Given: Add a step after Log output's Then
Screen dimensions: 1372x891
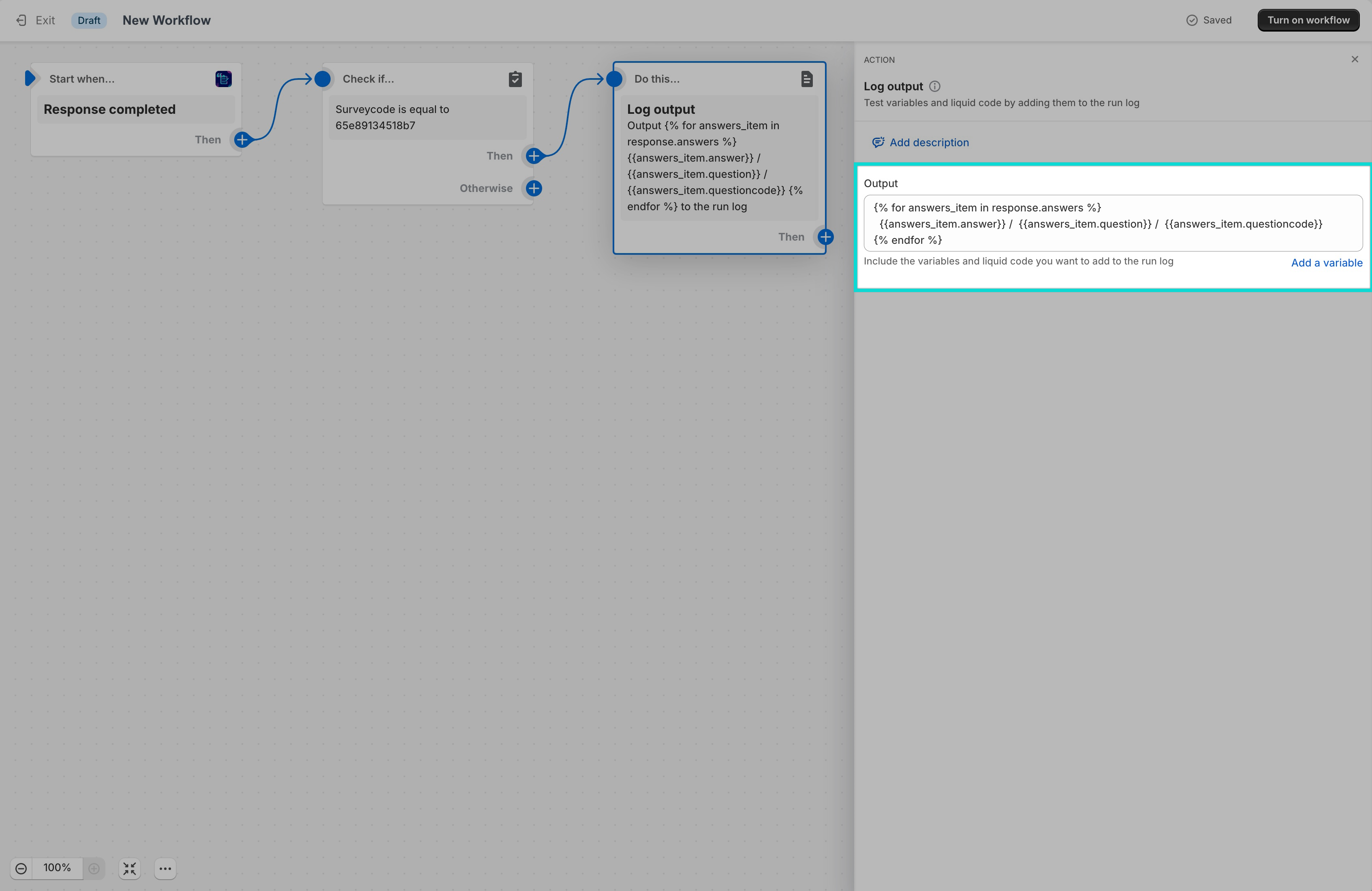Looking at the screenshot, I should (x=825, y=237).
